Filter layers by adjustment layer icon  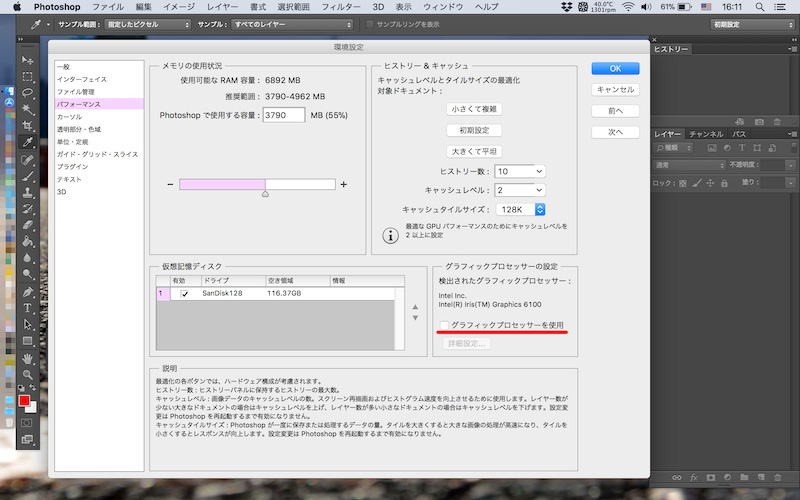click(727, 148)
